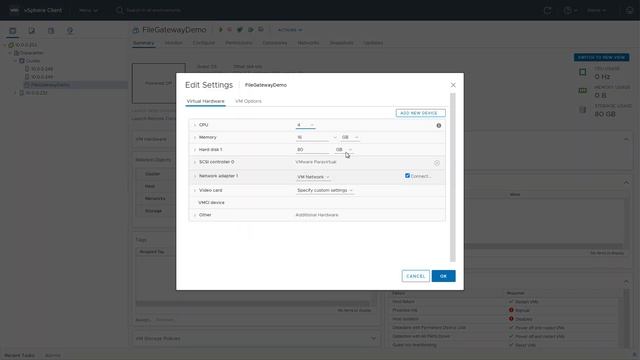Expand the Other additional hardware row
This screenshot has width=640, height=360.
coord(195,215)
